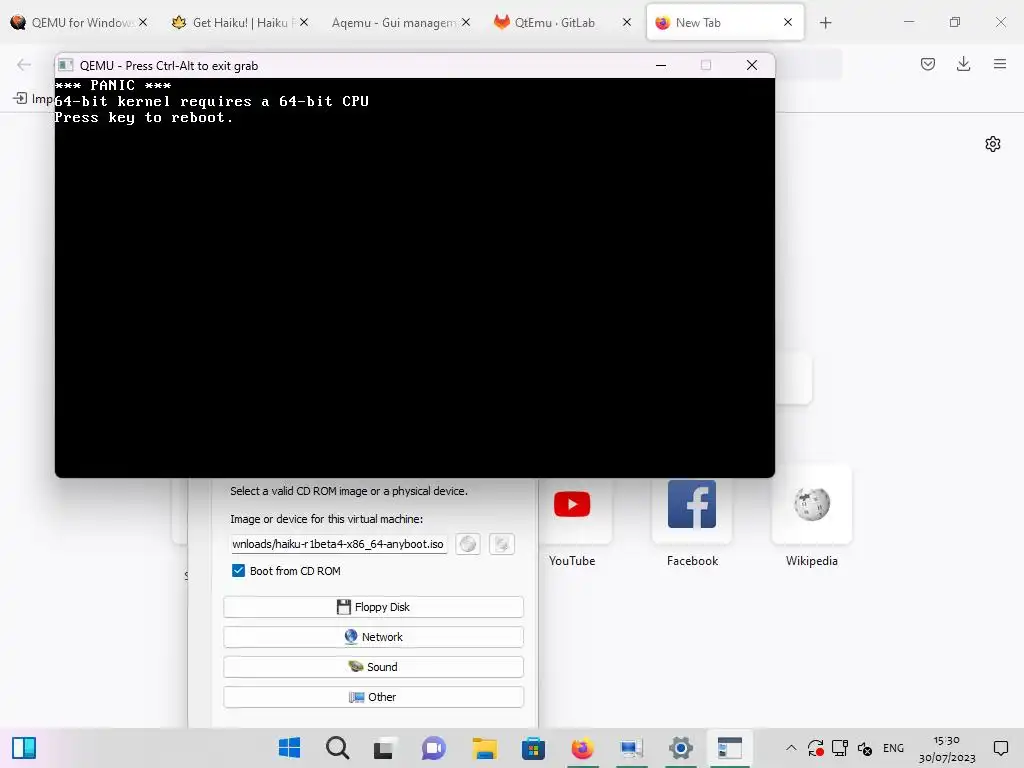Open a new browser tab with plus button
The height and width of the screenshot is (768, 1024).
point(825,23)
